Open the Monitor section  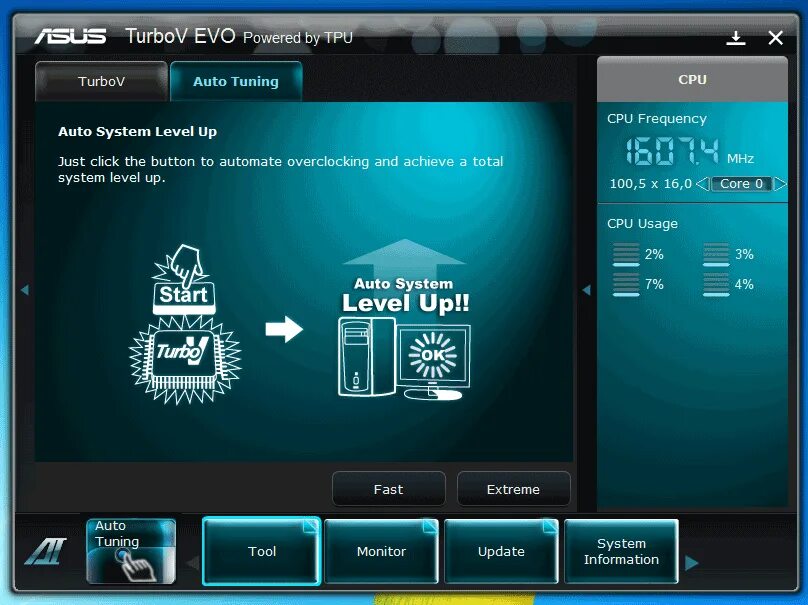(x=381, y=551)
